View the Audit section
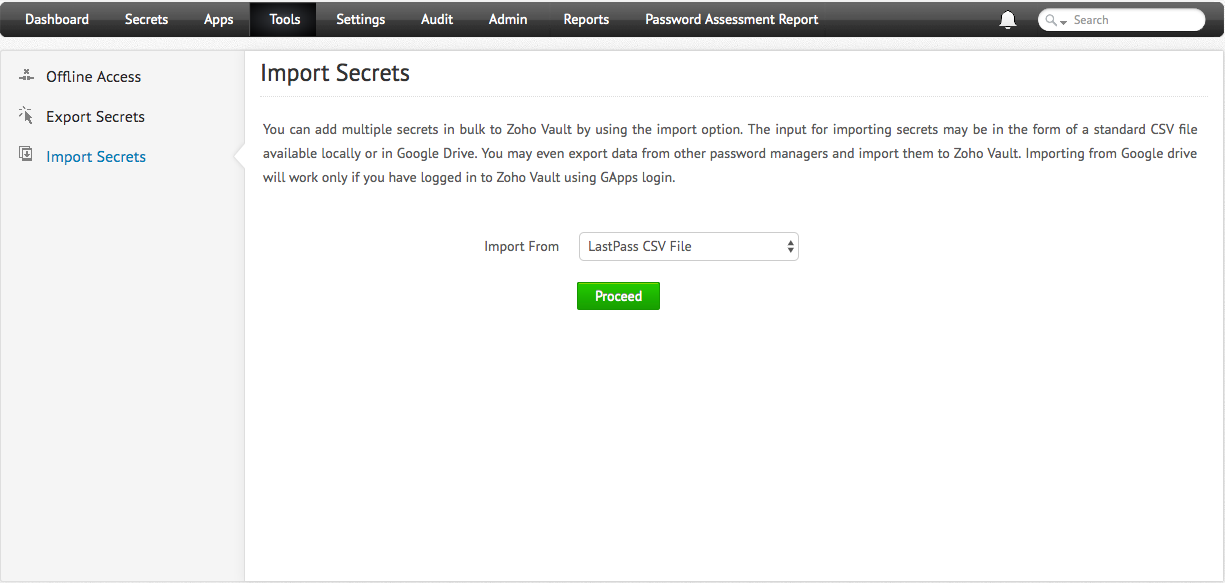 point(437,19)
